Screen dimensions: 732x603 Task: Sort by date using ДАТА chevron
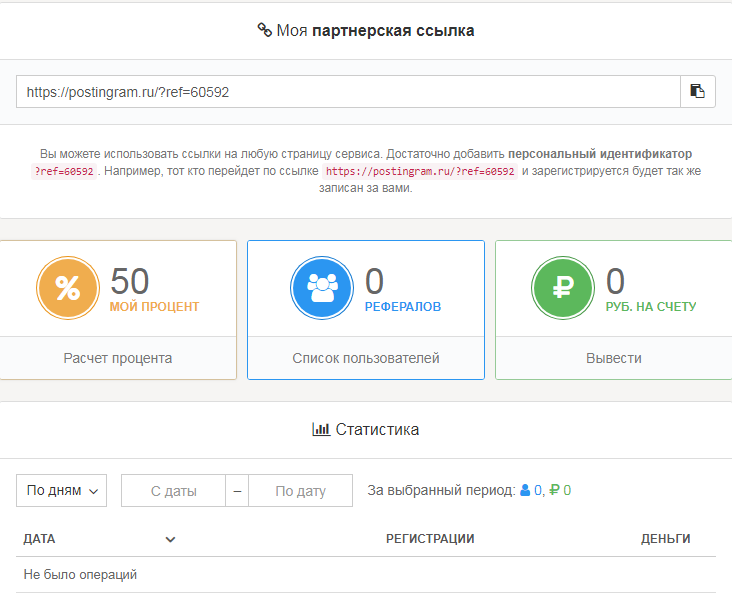point(170,539)
